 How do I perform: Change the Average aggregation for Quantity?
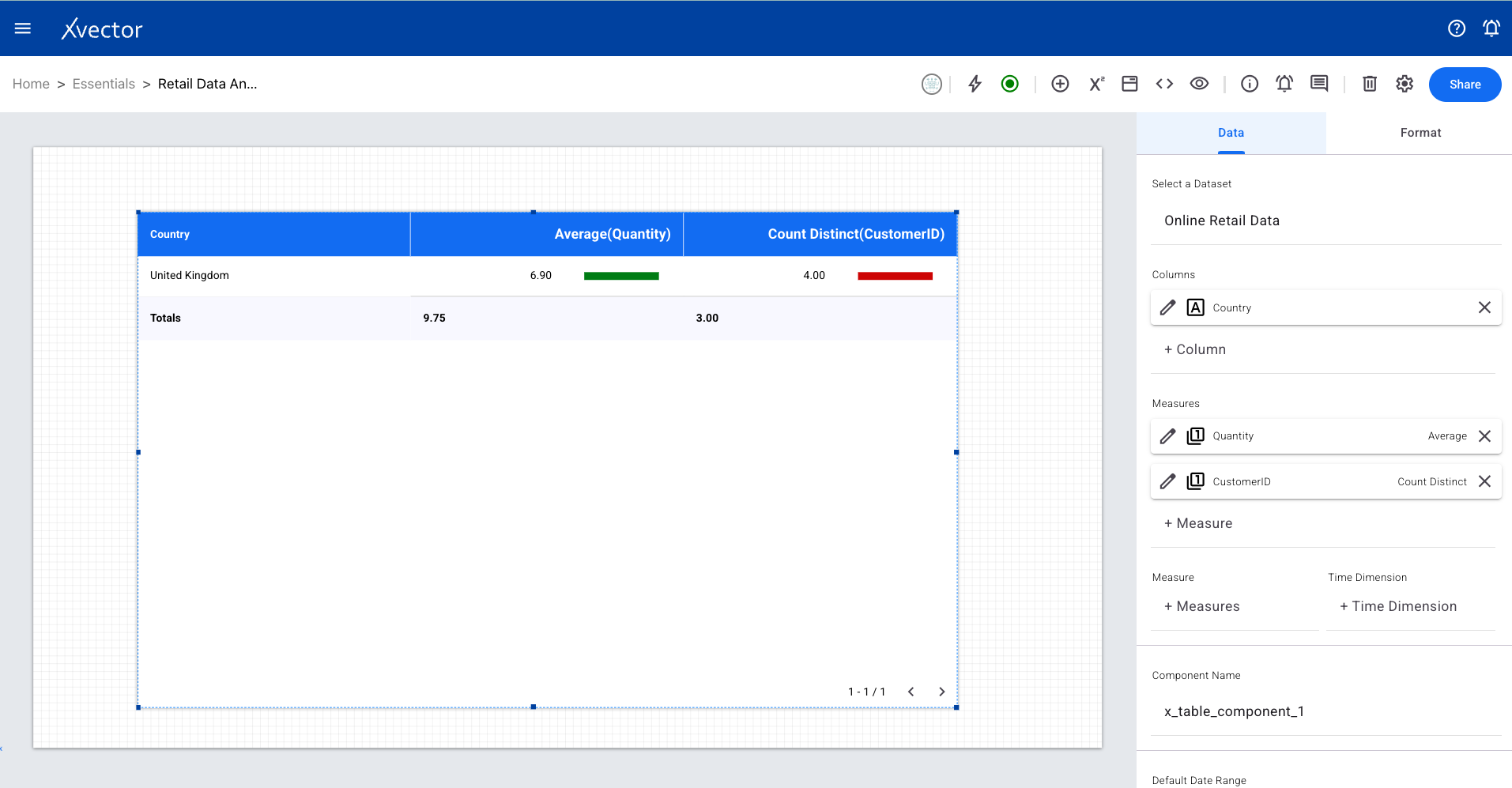pyautogui.click(x=1447, y=436)
